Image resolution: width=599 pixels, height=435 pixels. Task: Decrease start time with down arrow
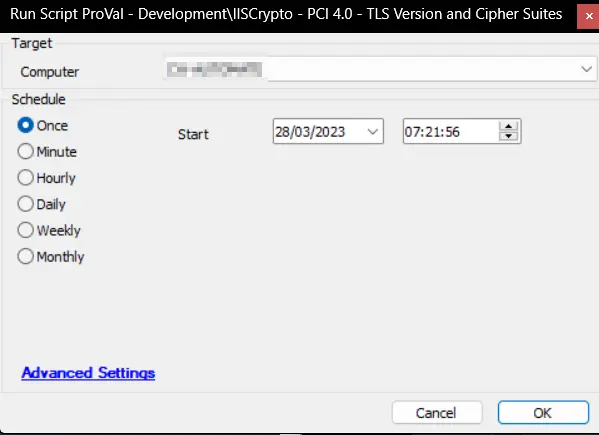point(508,136)
